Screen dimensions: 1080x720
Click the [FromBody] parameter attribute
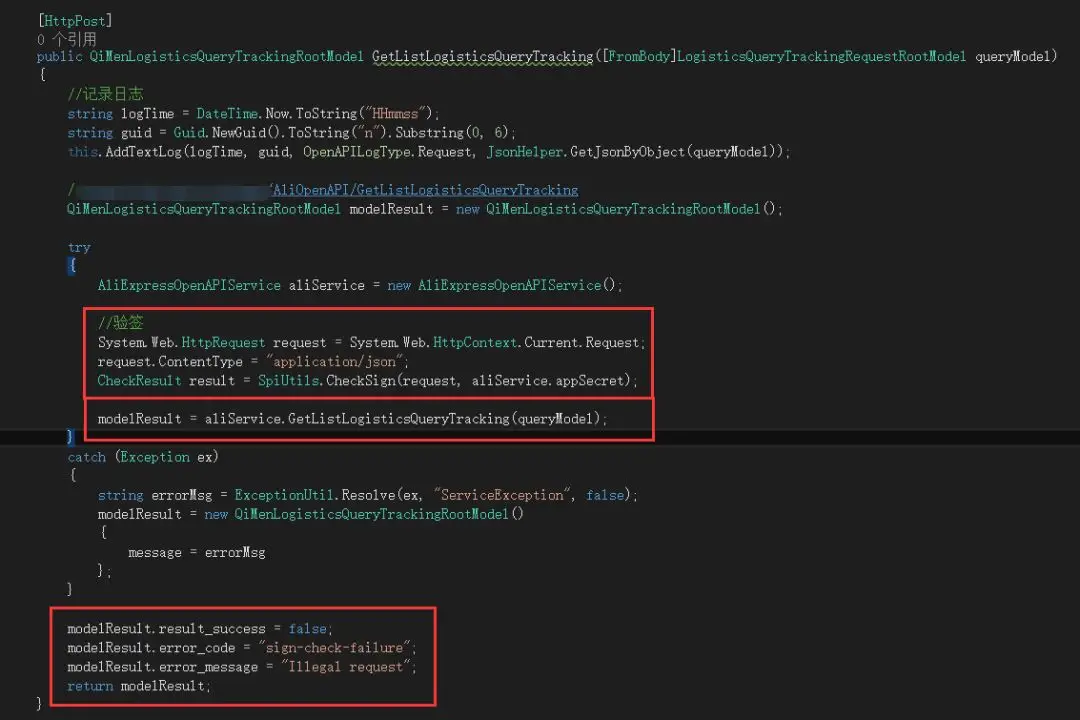[x=639, y=56]
